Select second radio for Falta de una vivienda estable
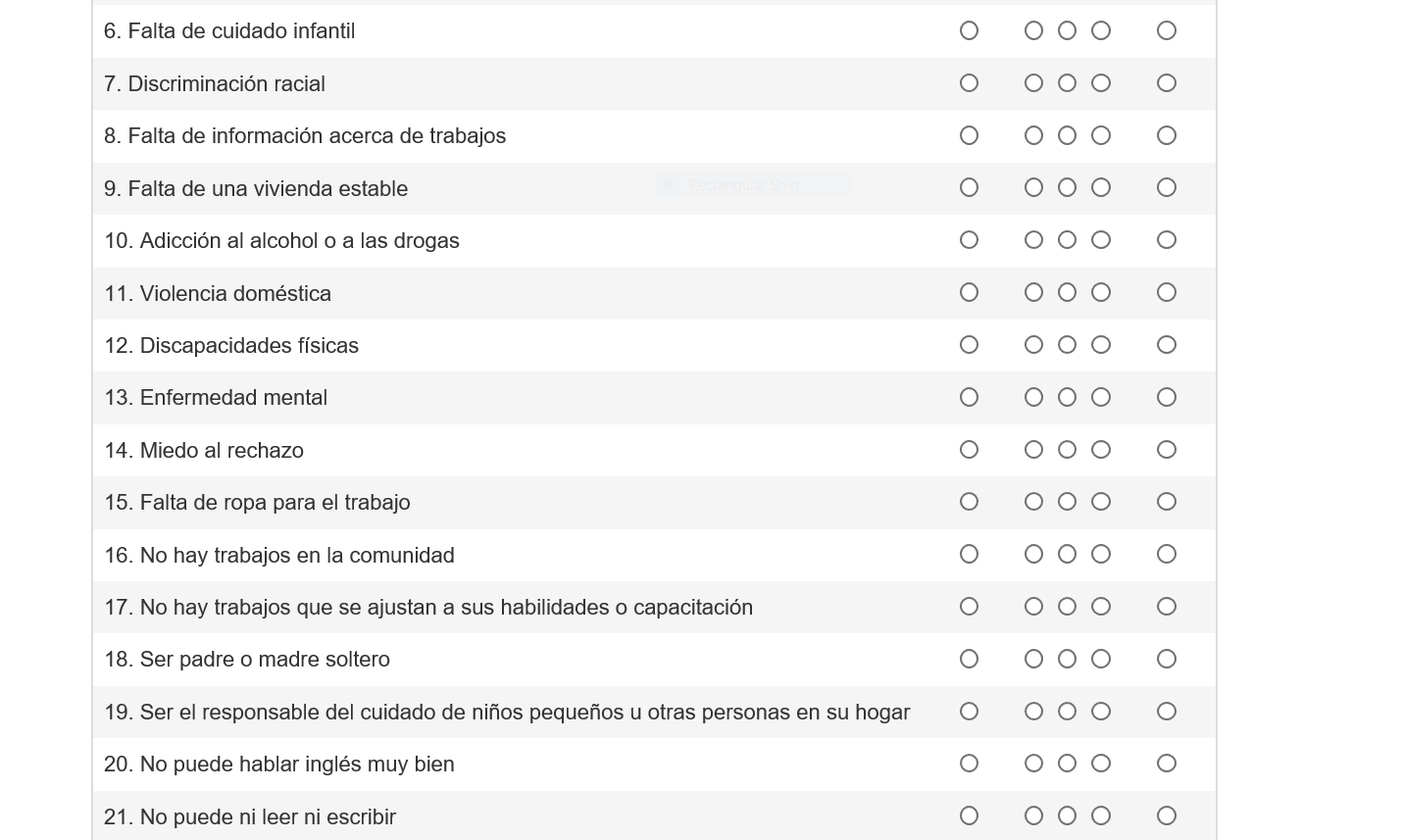 tap(1033, 187)
